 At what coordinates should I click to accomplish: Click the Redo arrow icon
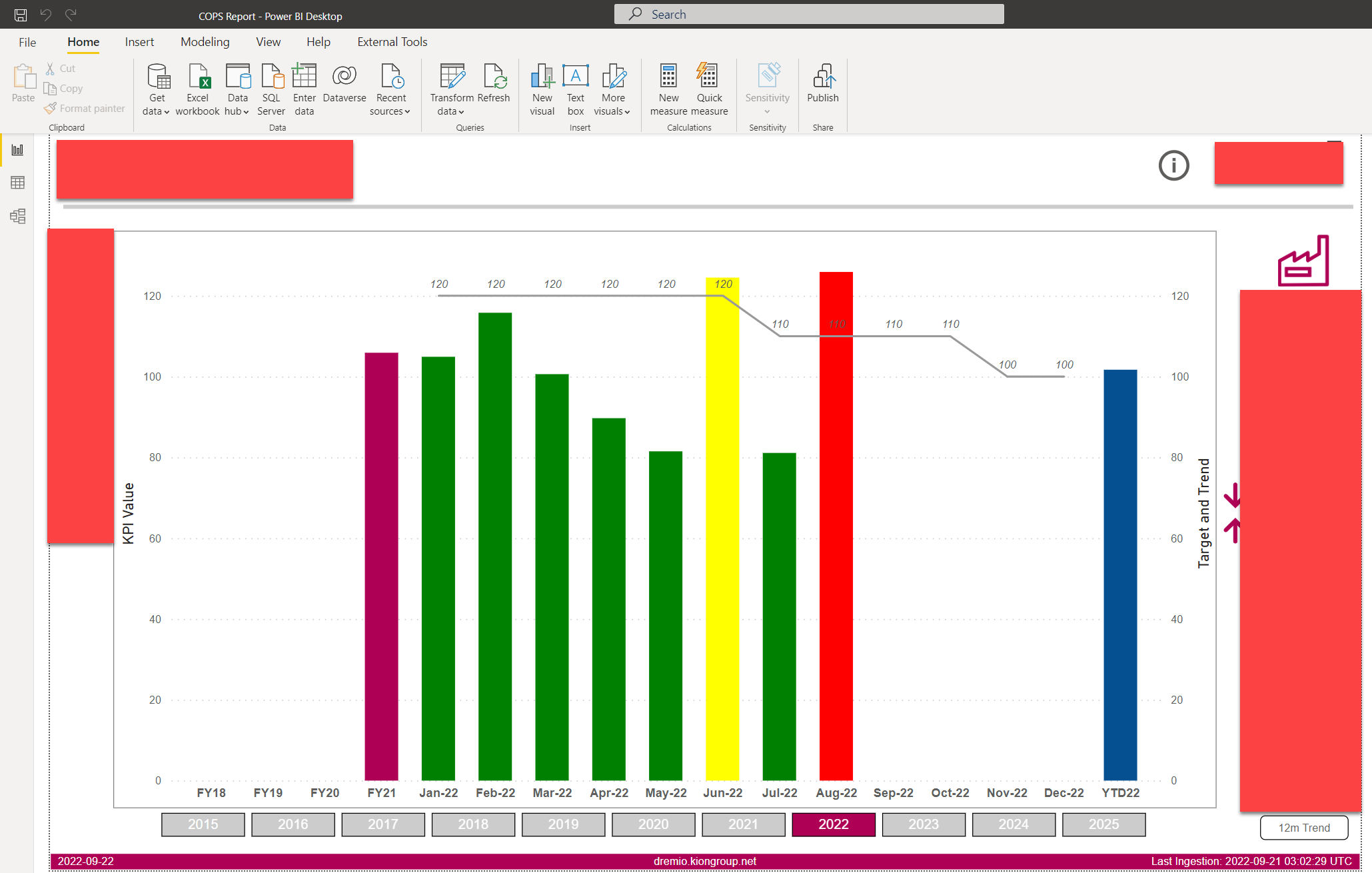click(x=71, y=15)
